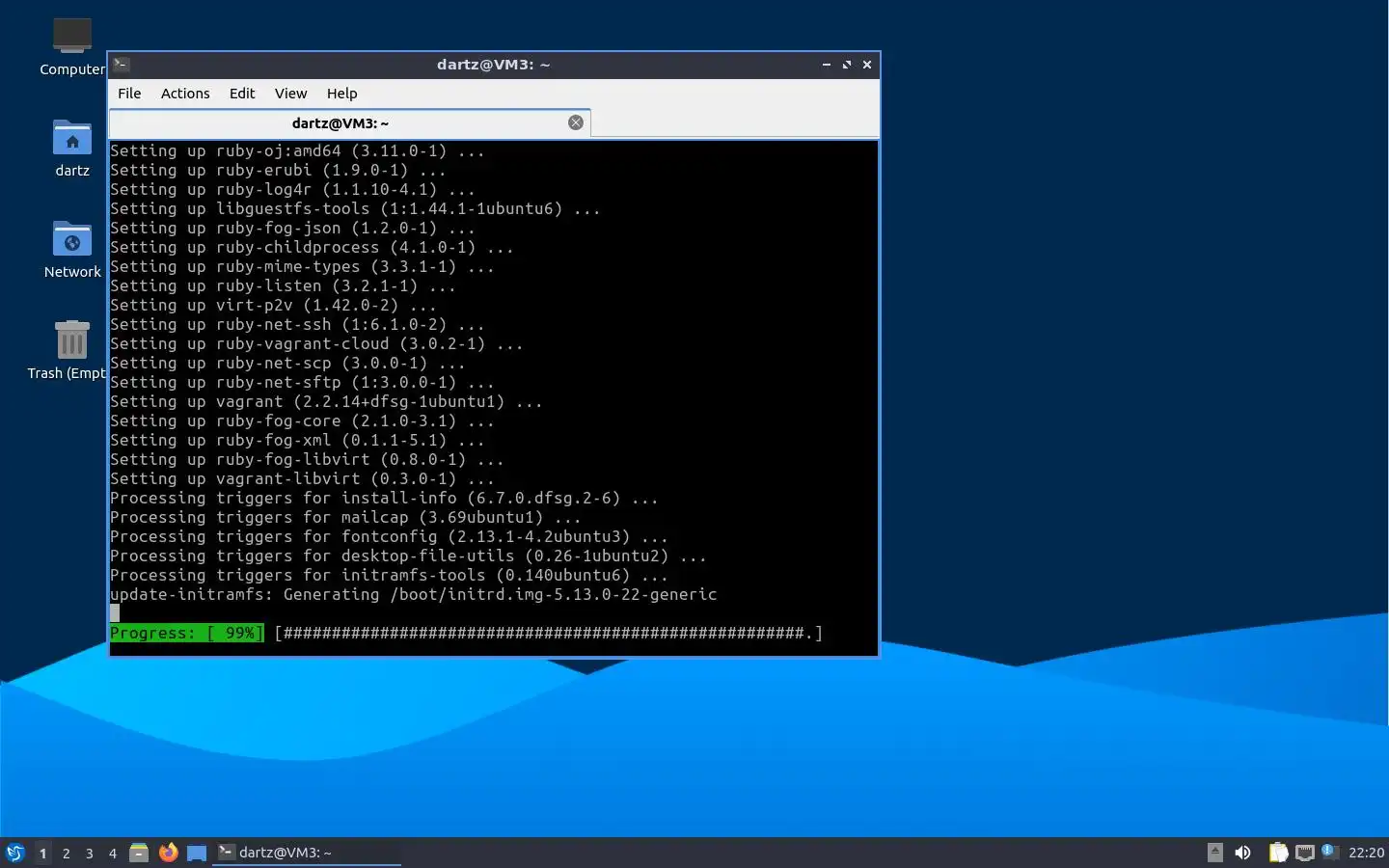Click the 'Setting up ruby-erubi (1.9.0-1)' line
This screenshot has width=1389, height=868.
pos(278,171)
